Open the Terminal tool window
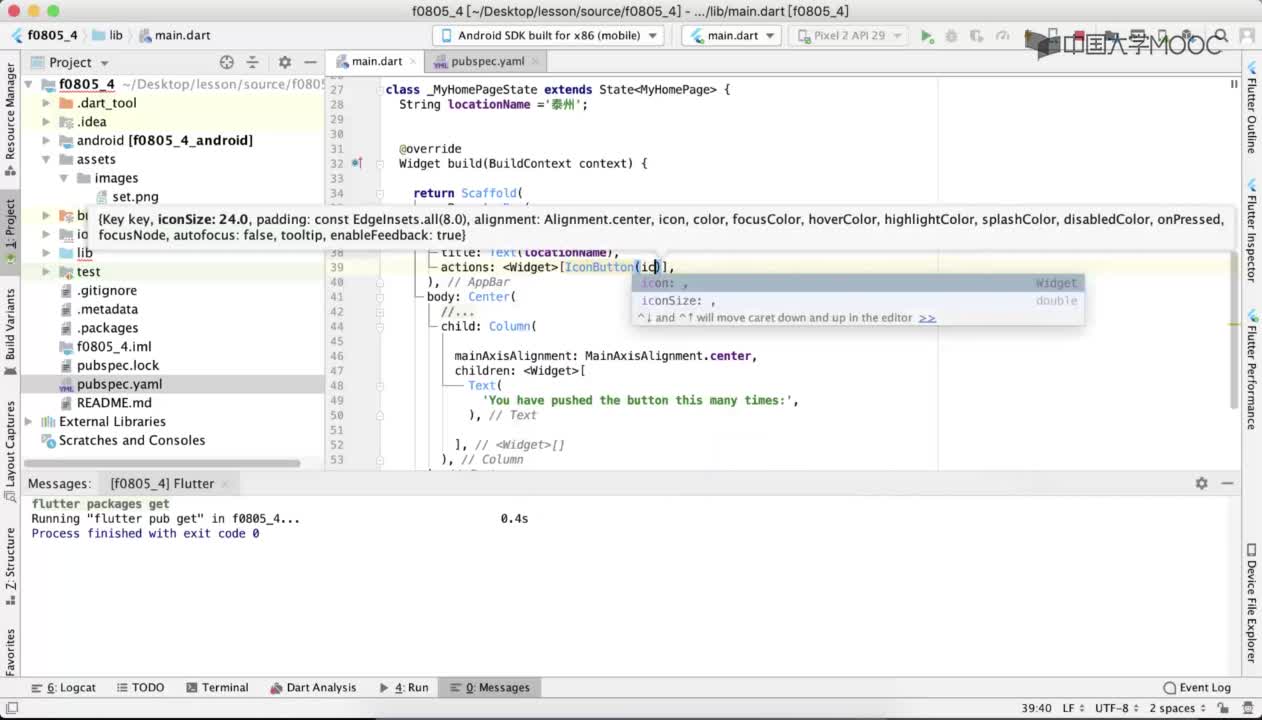Image resolution: width=1262 pixels, height=720 pixels. (x=216, y=687)
